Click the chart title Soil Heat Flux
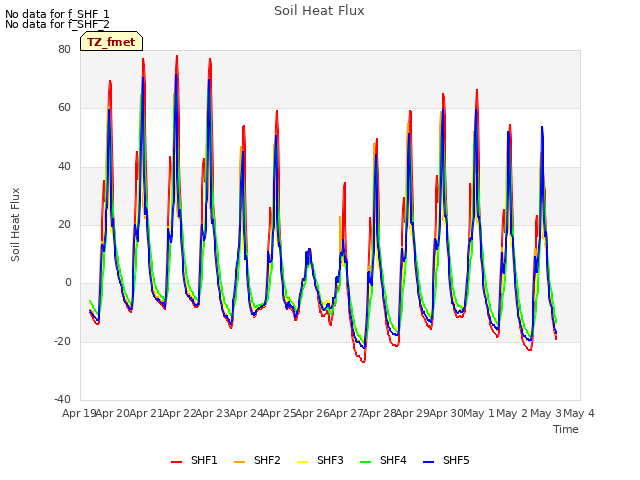Viewport: 640px width, 480px height. click(x=319, y=11)
